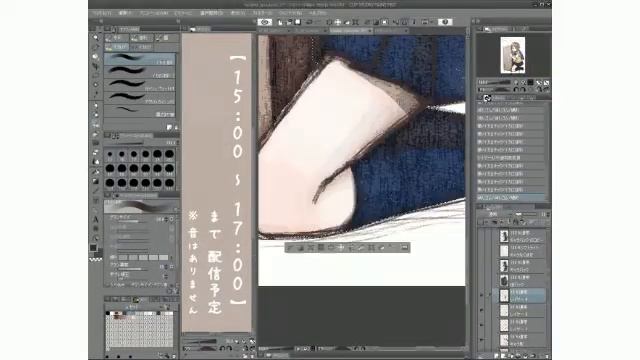Open the last settings icon on selection launcher
This screenshot has height=360, width=640.
(404, 247)
